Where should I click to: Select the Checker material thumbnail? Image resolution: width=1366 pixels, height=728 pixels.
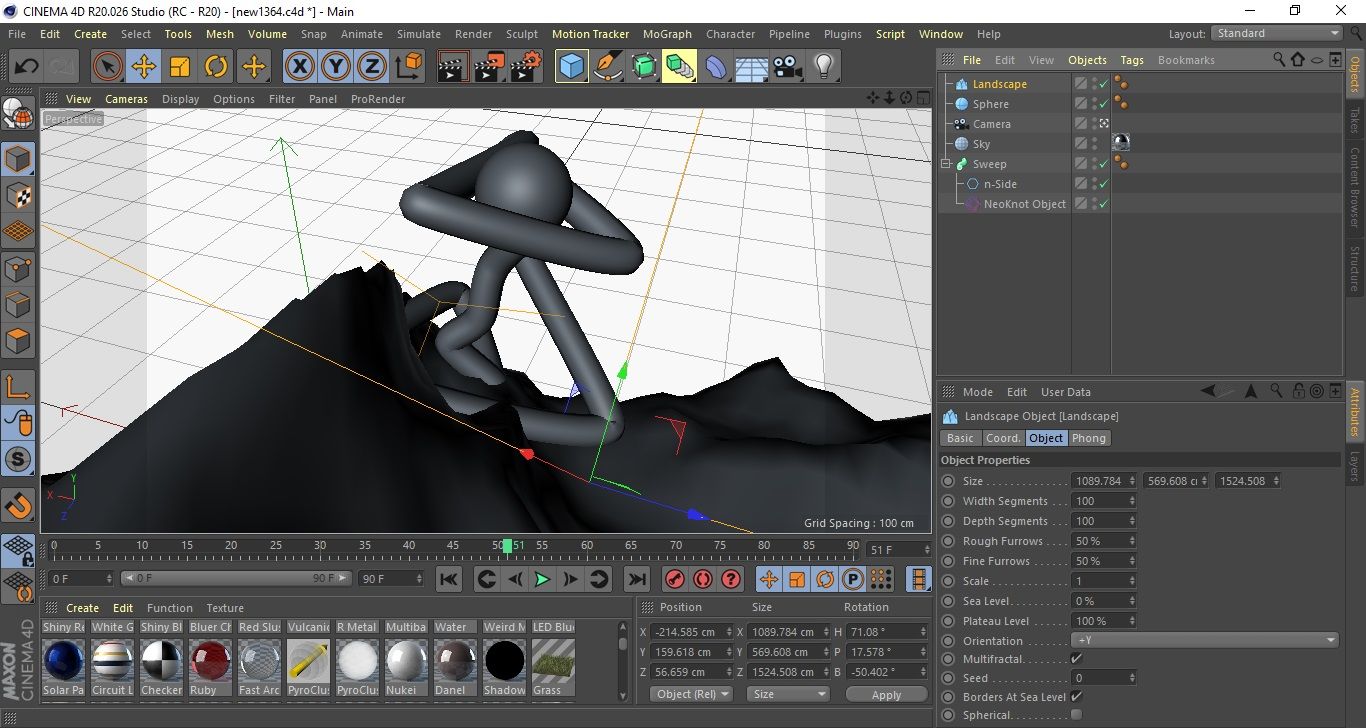click(161, 660)
